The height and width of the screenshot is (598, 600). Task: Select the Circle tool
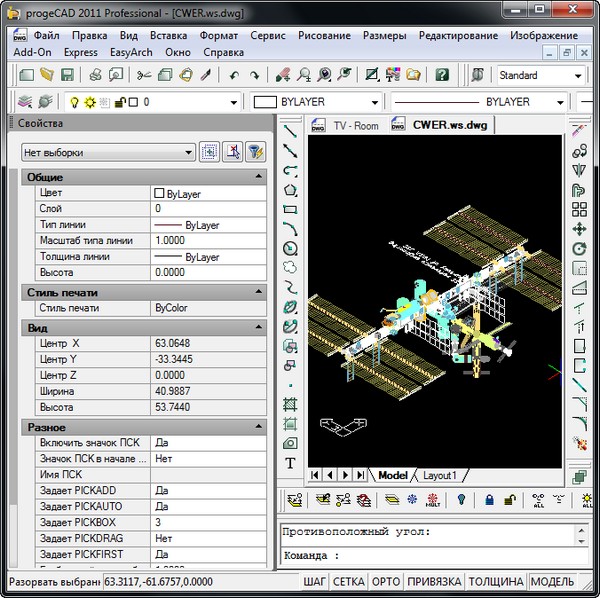coord(290,248)
